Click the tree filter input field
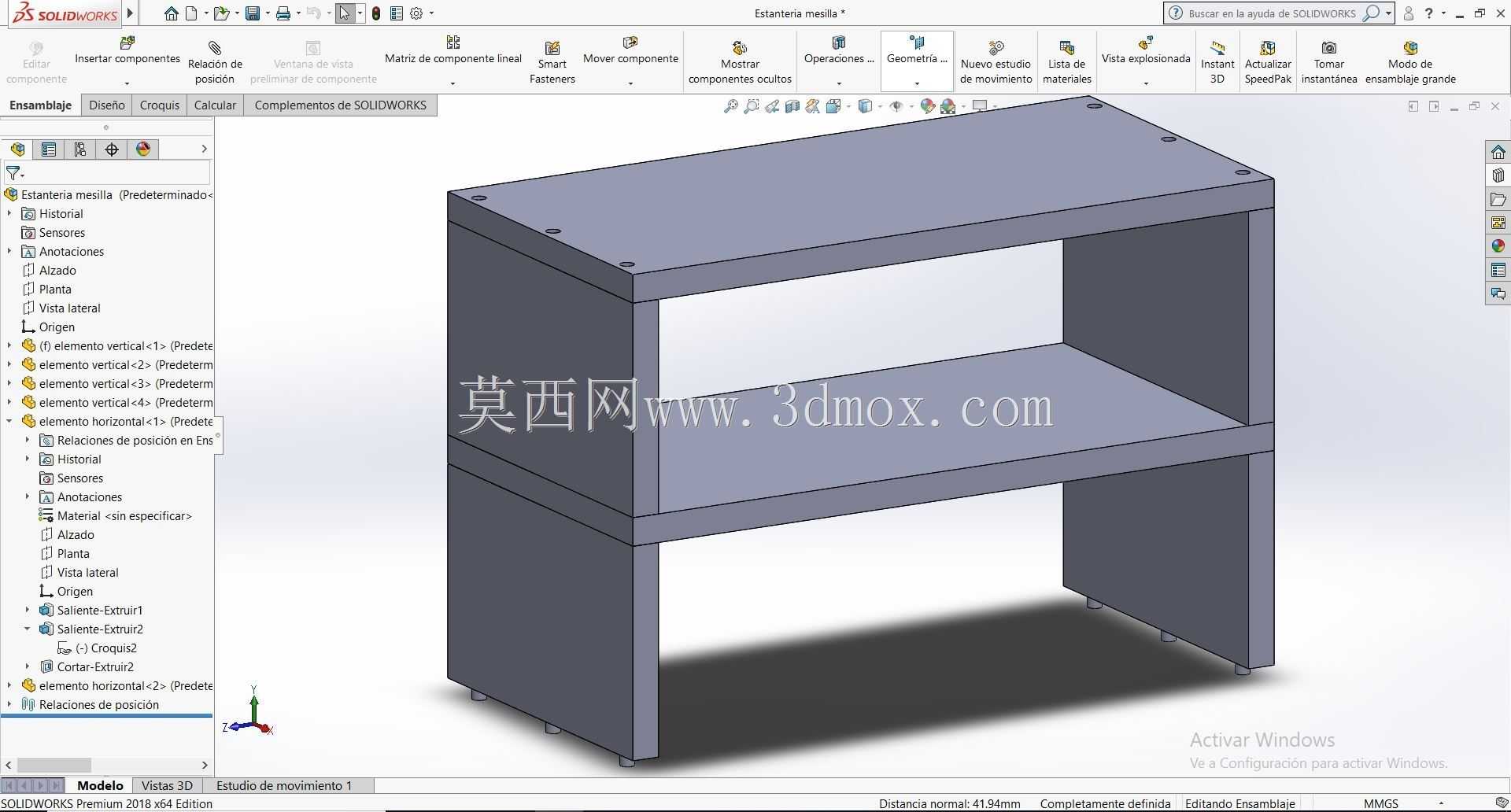 coord(107,173)
